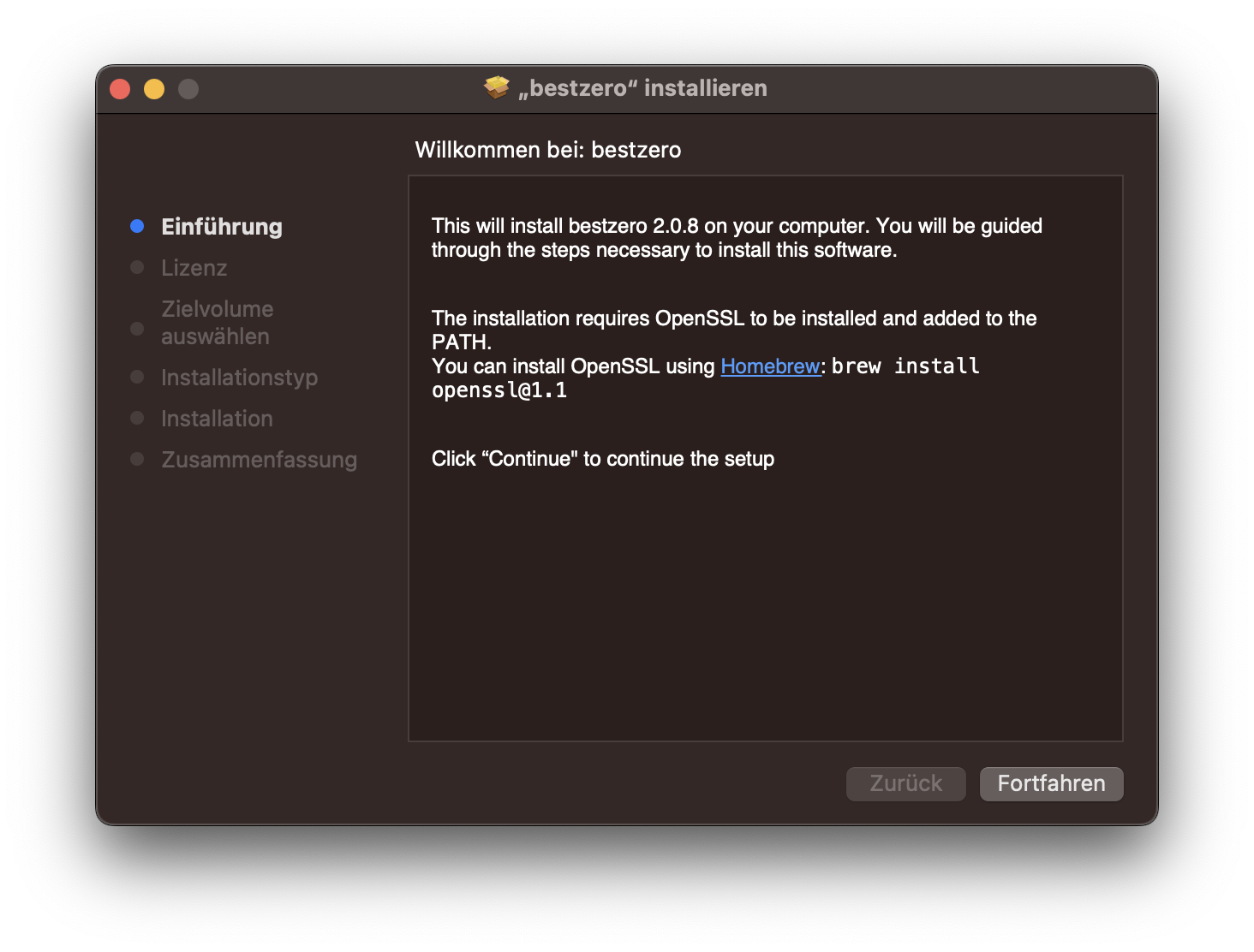Screen dimensions: 1254x952
Task: Select the Zielvolume auswählen step
Action: pos(218,322)
